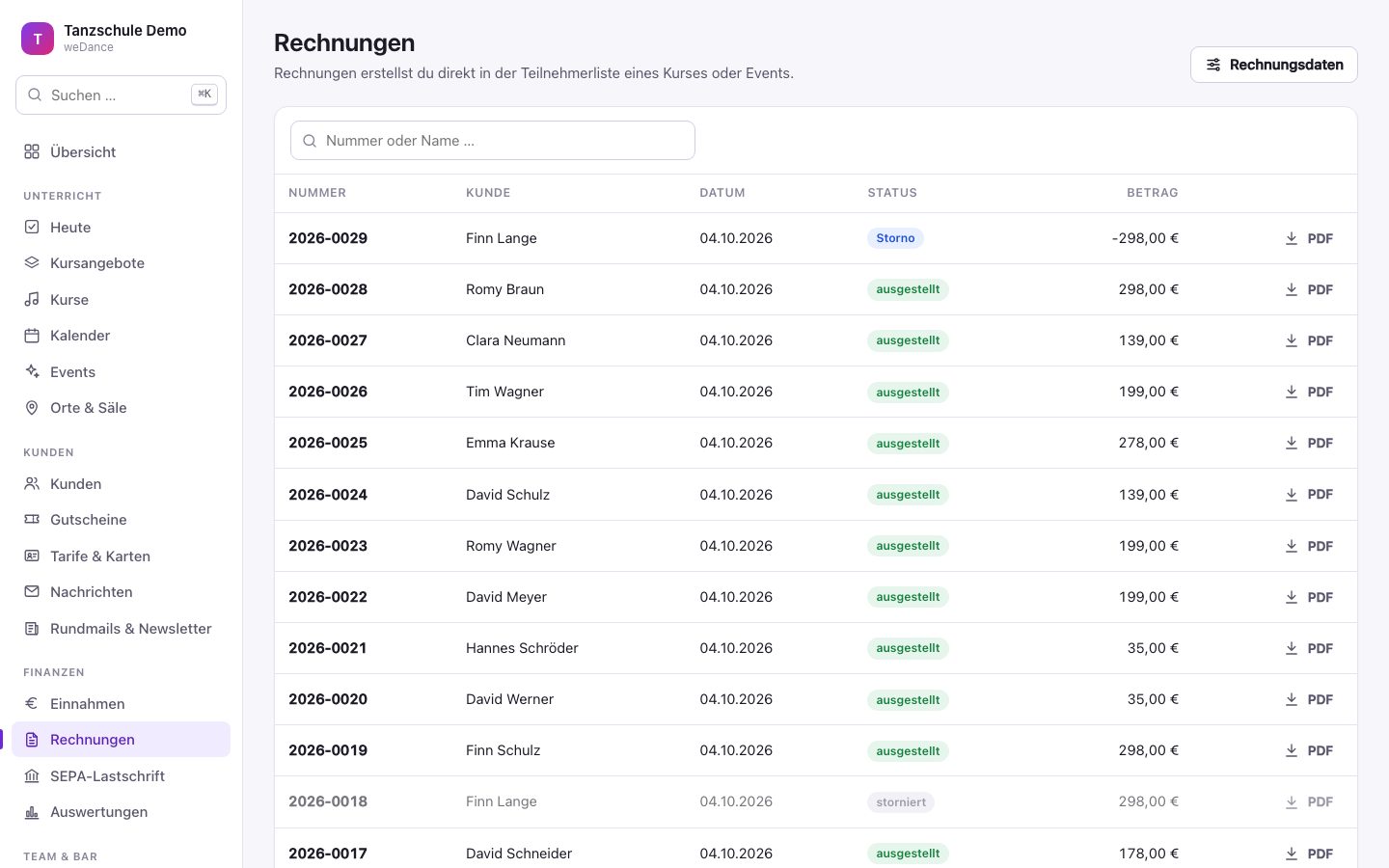
Task: Click the Einnahmen euro icon
Action: click(x=32, y=704)
